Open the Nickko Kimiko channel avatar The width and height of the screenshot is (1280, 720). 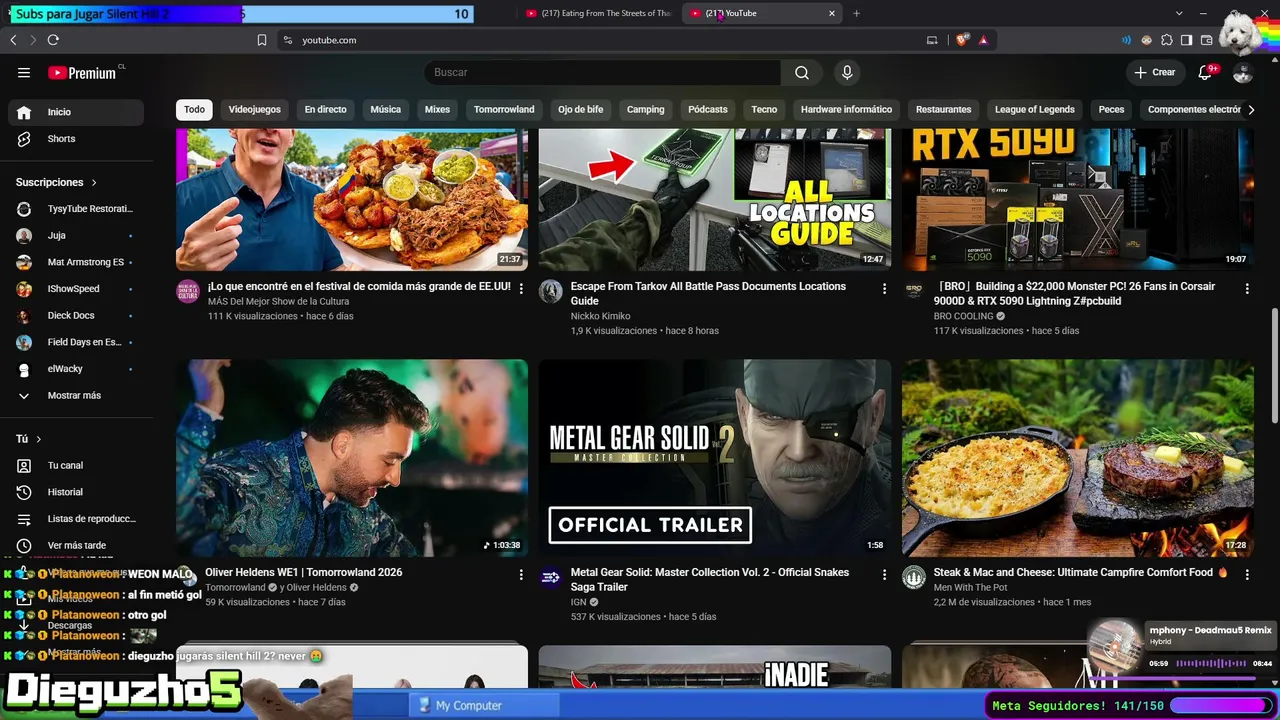pyautogui.click(x=551, y=291)
